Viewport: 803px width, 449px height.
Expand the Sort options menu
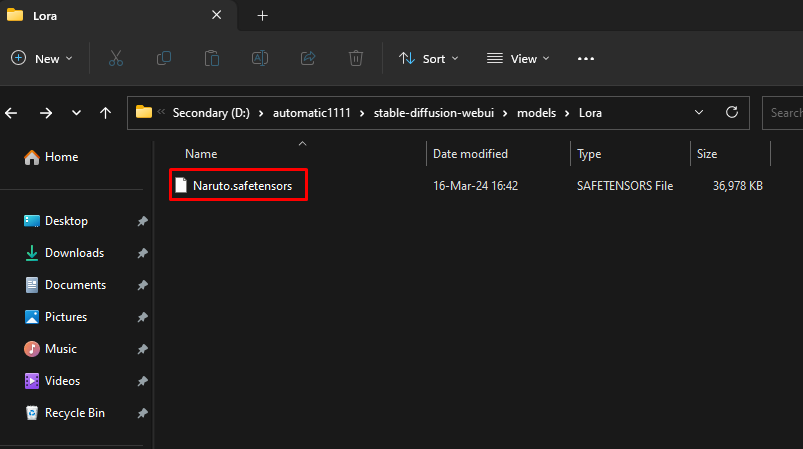tap(429, 59)
